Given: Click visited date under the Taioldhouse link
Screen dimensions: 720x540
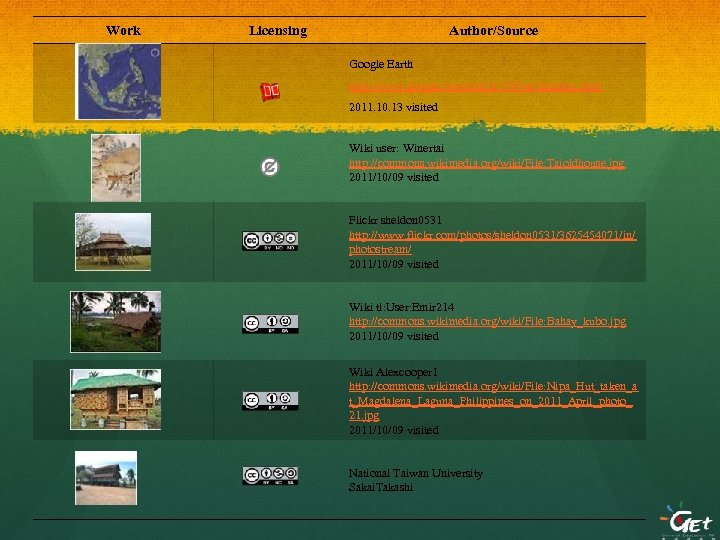Looking at the screenshot, I should click(394, 177).
